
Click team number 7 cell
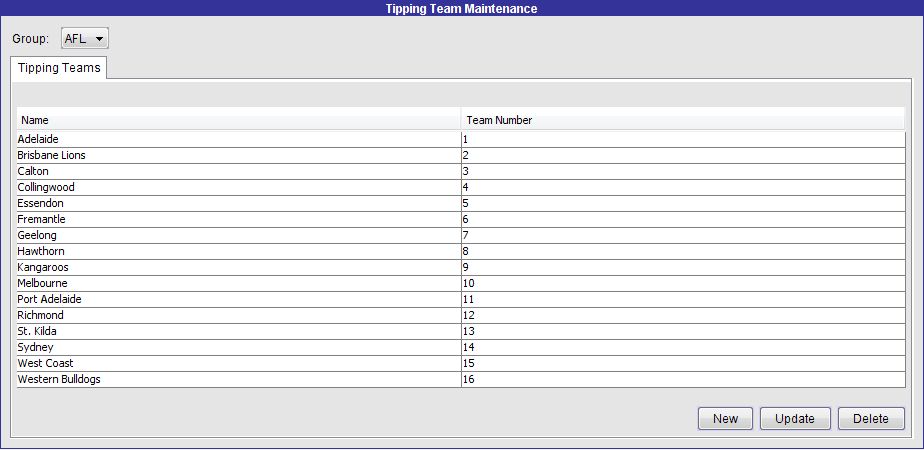[x=683, y=235]
